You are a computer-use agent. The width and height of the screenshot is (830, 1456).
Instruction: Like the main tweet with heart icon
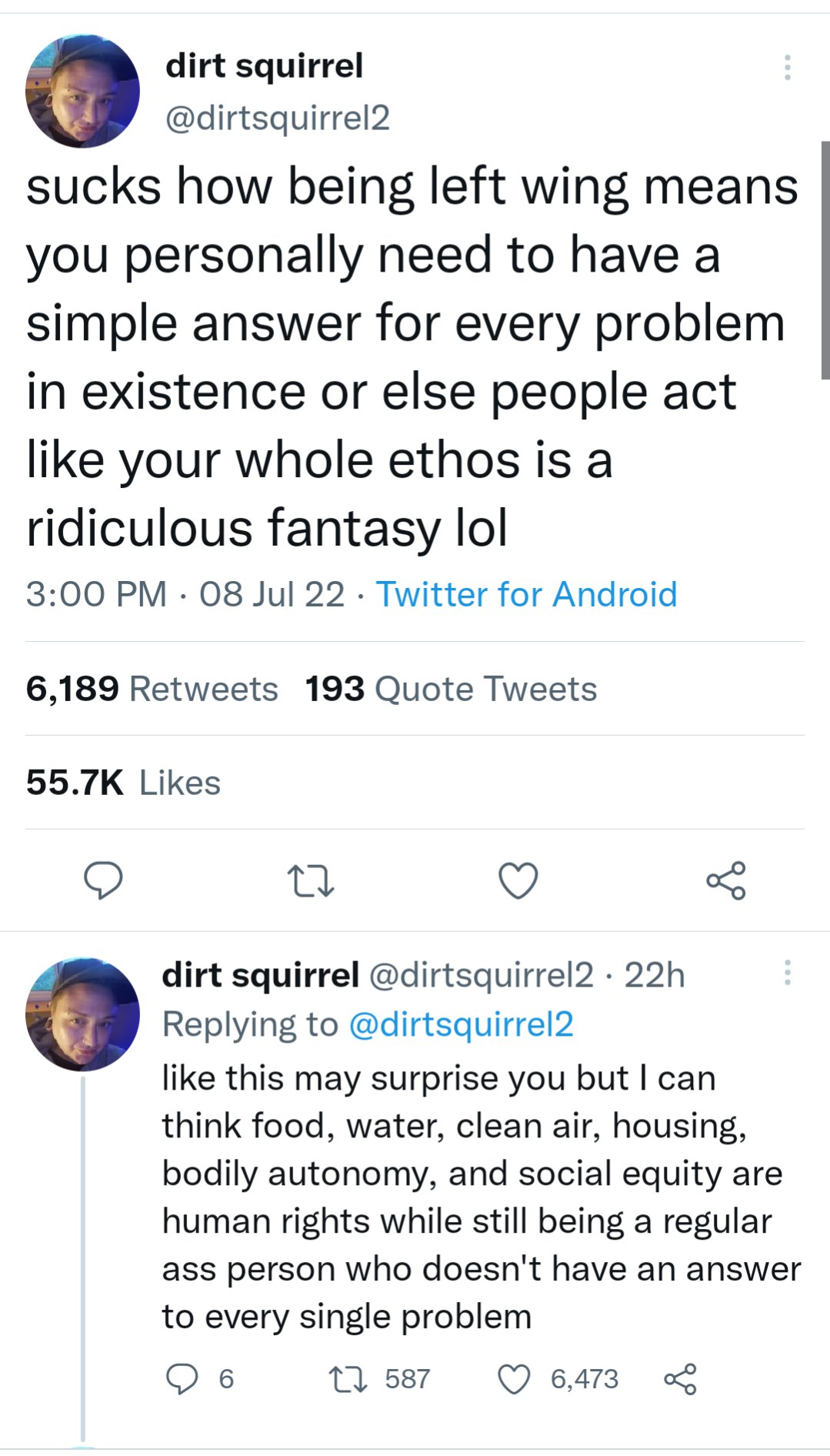click(518, 880)
